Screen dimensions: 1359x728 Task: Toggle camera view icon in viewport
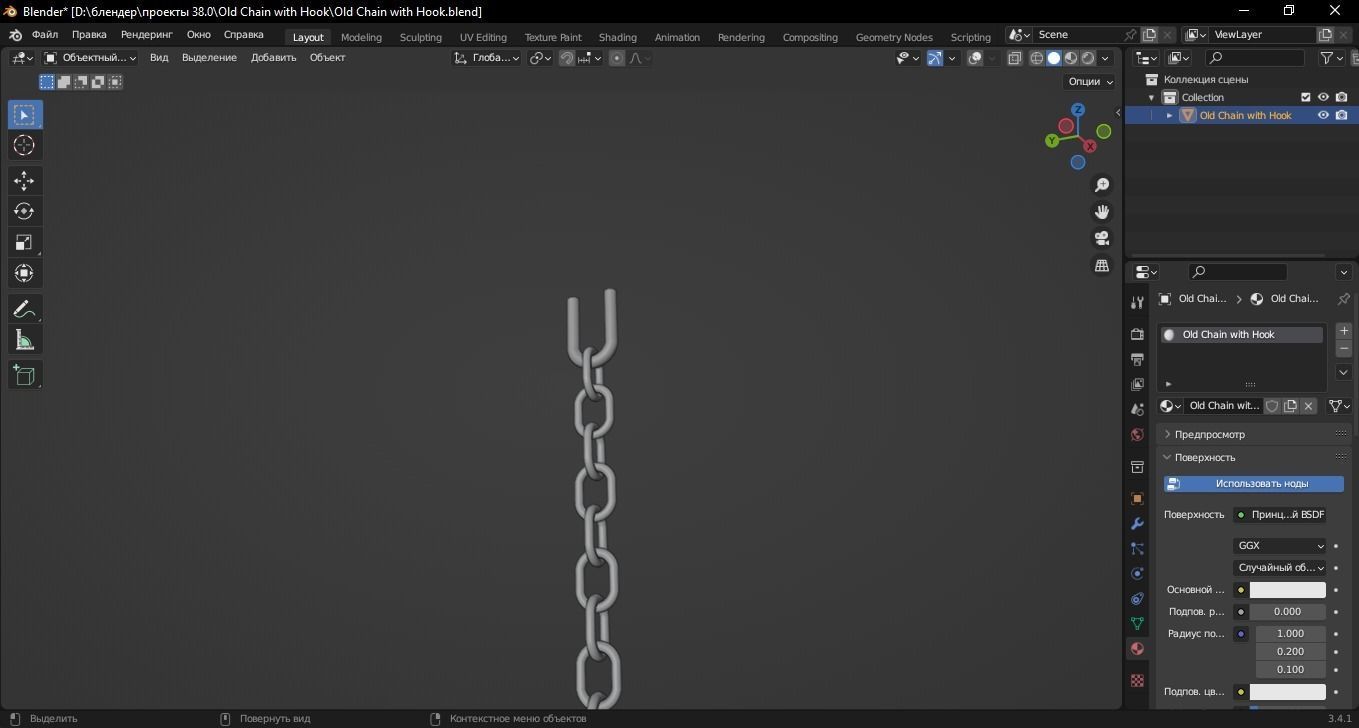[1102, 239]
